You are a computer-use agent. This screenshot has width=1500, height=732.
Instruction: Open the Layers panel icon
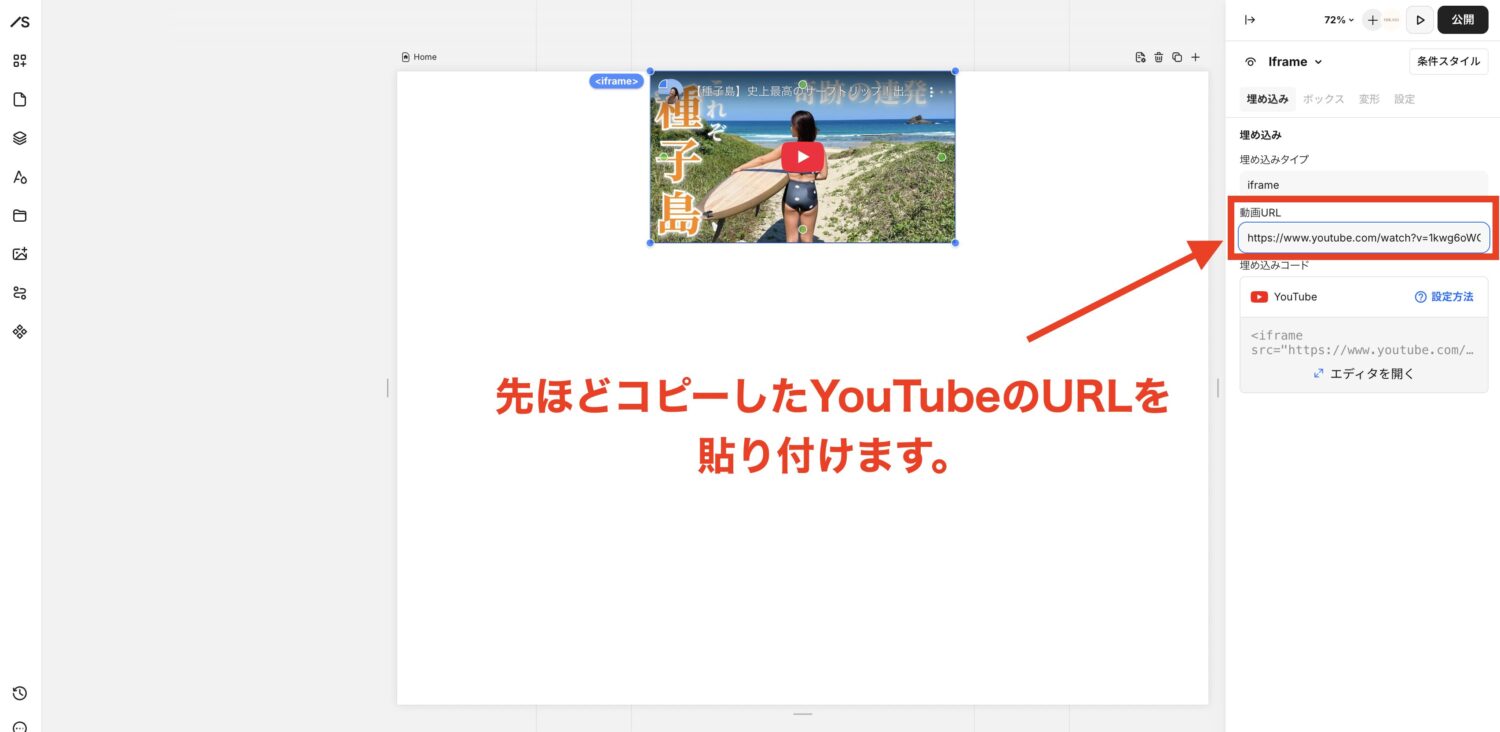(19, 138)
